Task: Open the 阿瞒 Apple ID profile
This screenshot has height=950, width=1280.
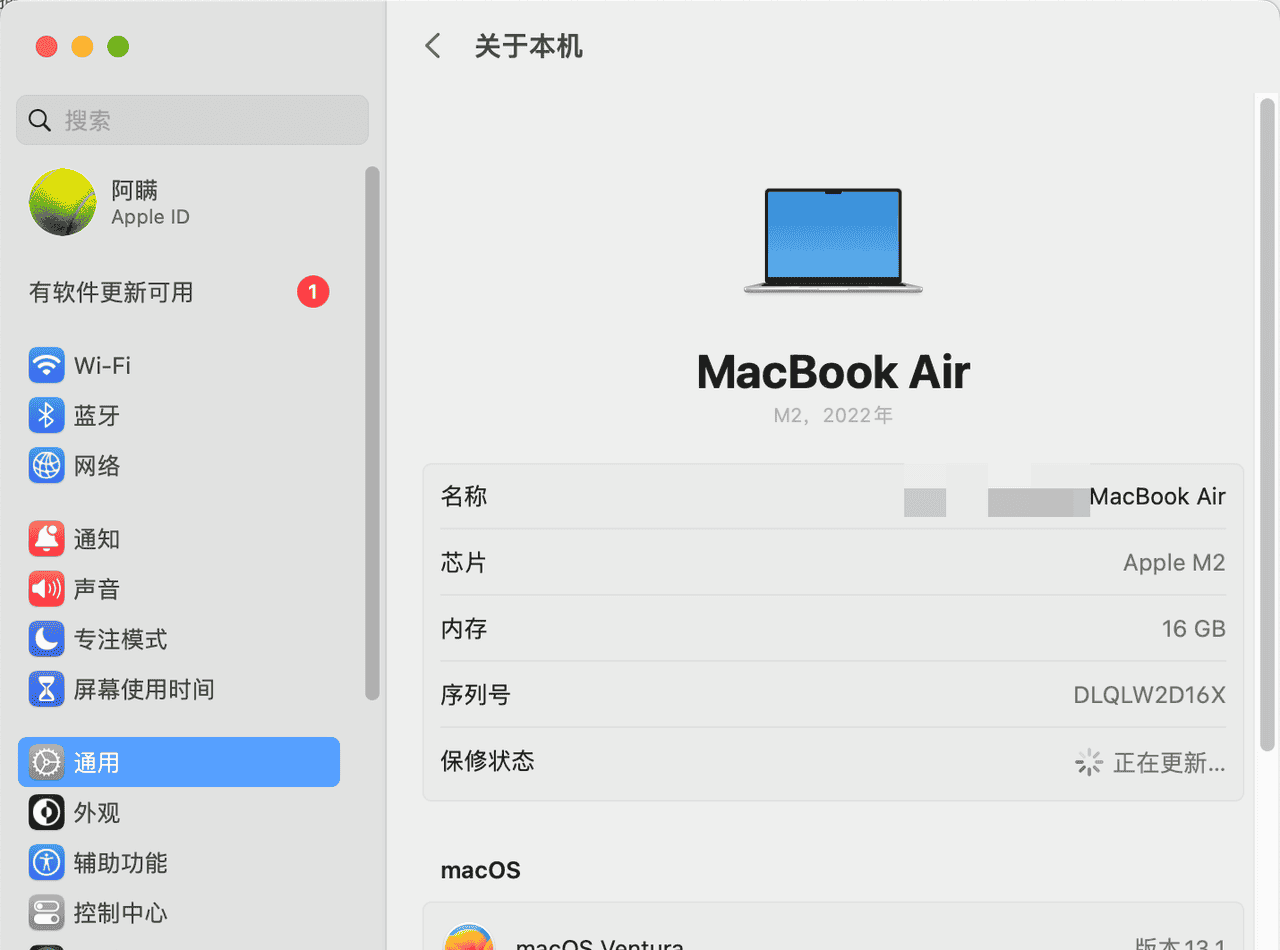Action: pyautogui.click(x=120, y=200)
